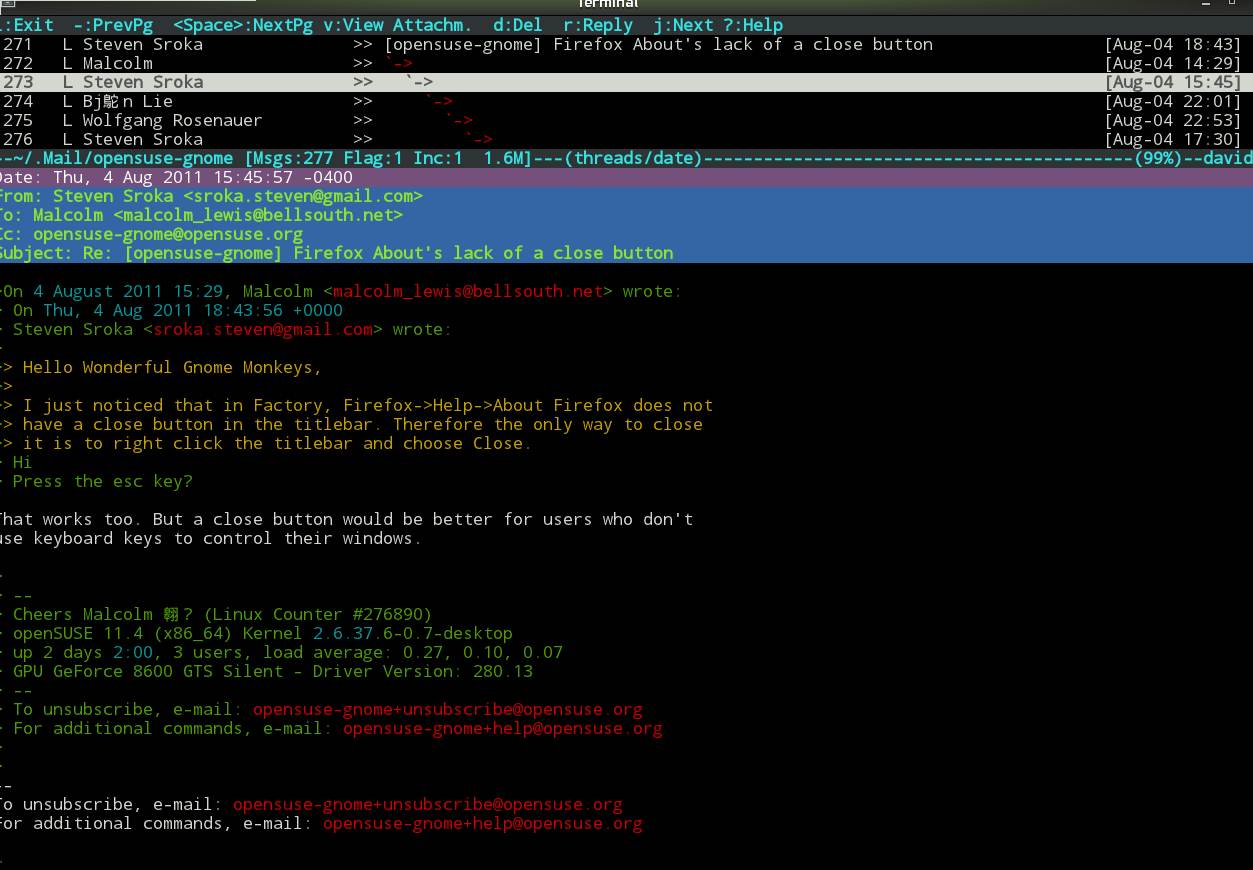Image resolution: width=1253 pixels, height=870 pixels.
Task: Click the 'I just noticed that in Factory' line
Action: click(x=368, y=405)
